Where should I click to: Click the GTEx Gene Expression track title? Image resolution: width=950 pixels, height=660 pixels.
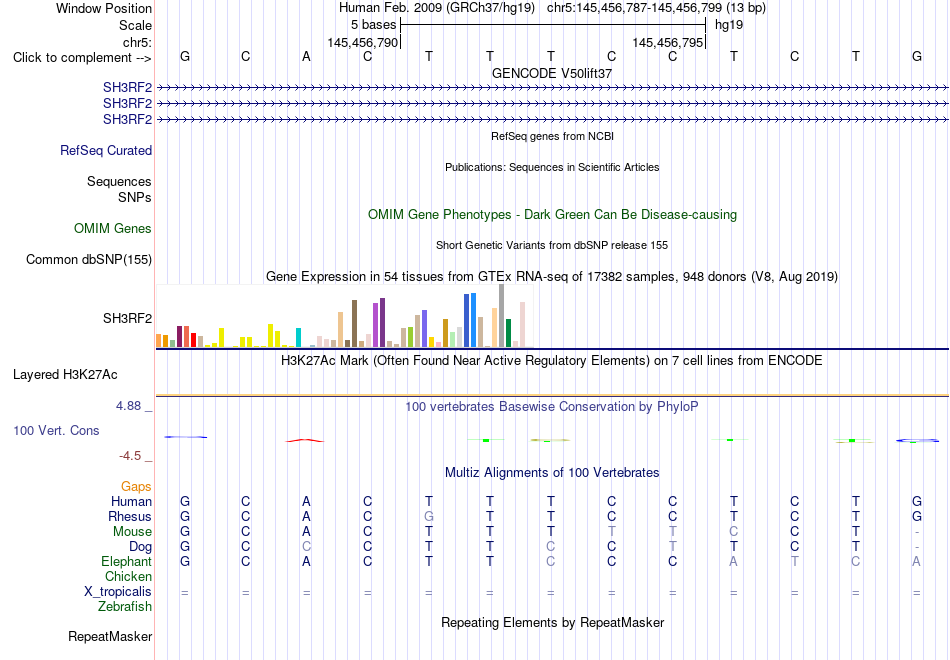[552, 277]
